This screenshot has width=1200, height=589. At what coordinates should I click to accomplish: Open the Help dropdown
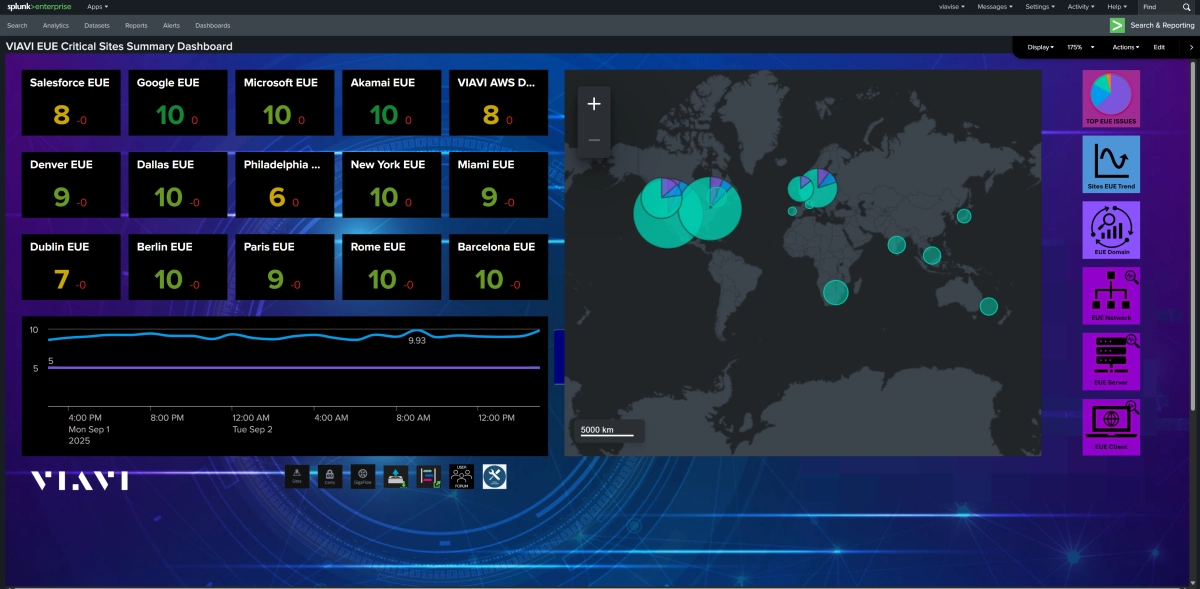pos(1118,7)
